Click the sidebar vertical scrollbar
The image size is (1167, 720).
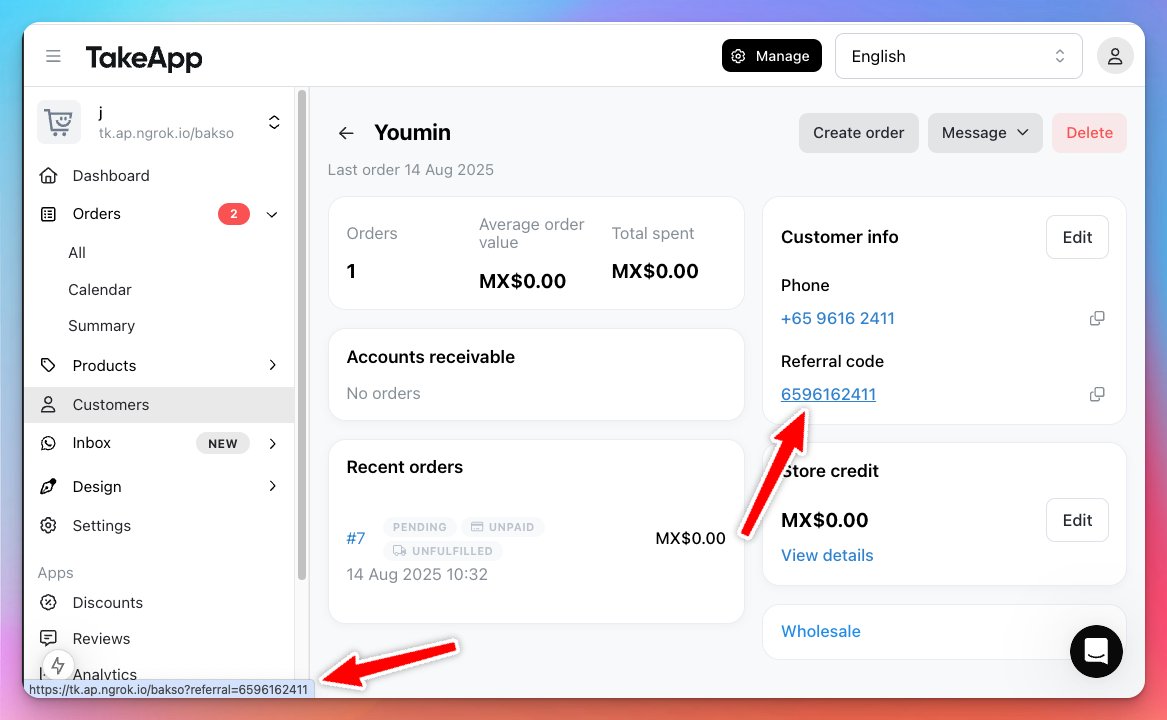[x=301, y=334]
